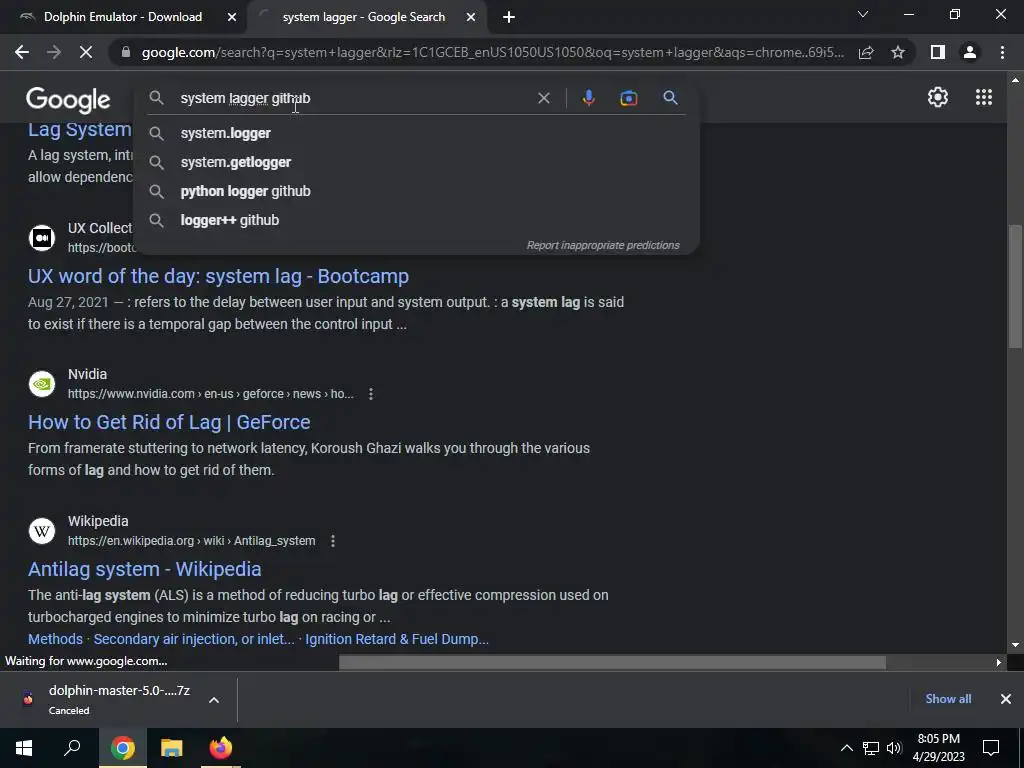1024x768 pixels.
Task: Click the Google logo
Action: 68,100
